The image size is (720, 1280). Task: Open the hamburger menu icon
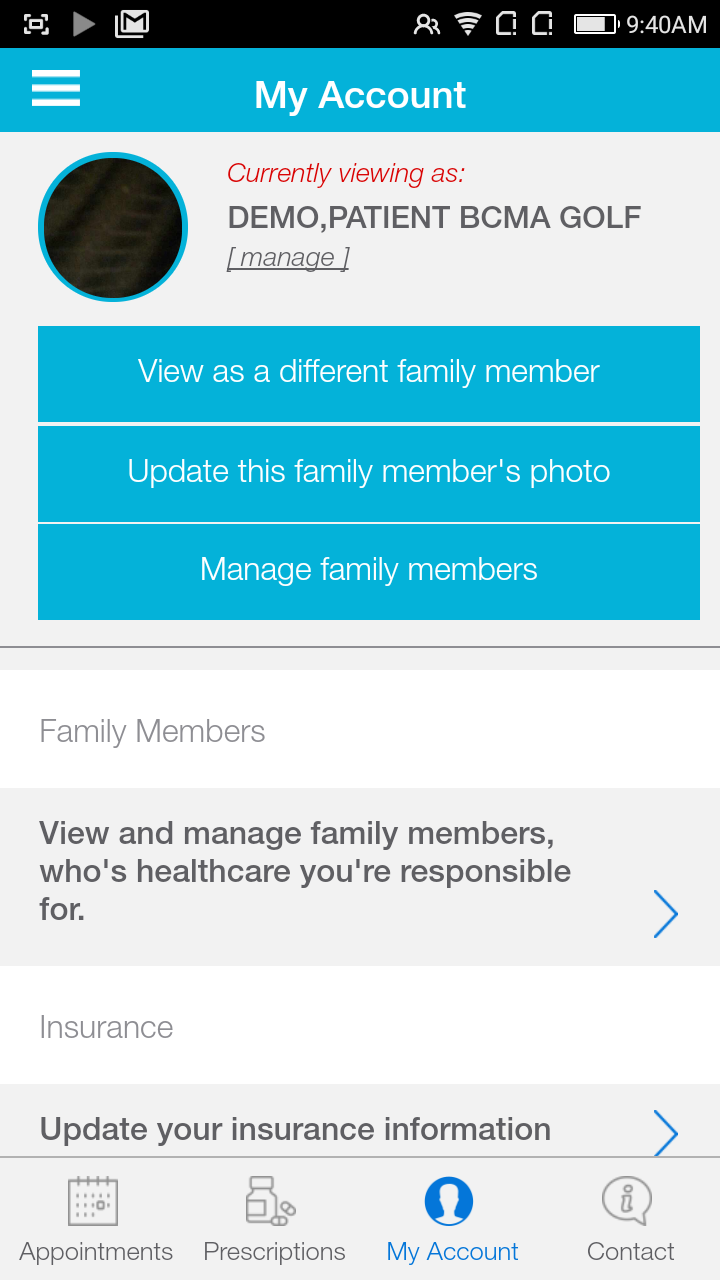(56, 89)
